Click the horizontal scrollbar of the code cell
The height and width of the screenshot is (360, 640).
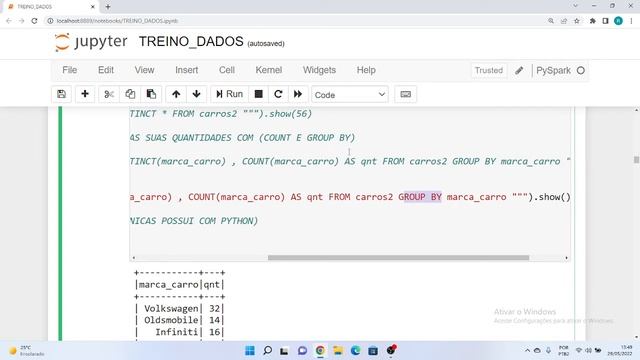(x=398, y=258)
